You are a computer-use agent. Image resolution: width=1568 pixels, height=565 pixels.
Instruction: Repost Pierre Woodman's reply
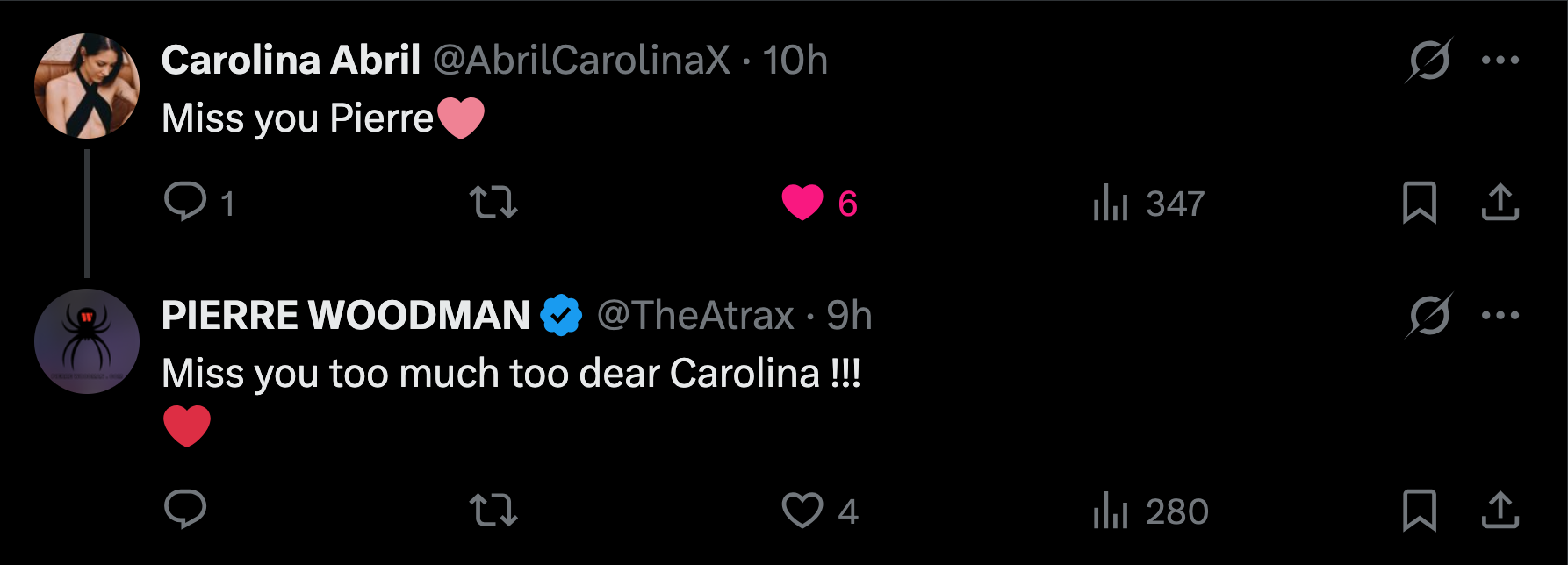(493, 510)
